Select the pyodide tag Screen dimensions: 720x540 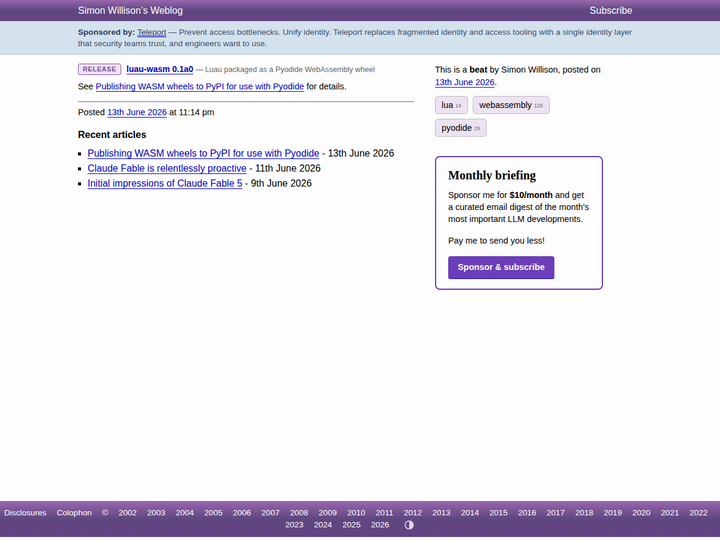(x=461, y=128)
